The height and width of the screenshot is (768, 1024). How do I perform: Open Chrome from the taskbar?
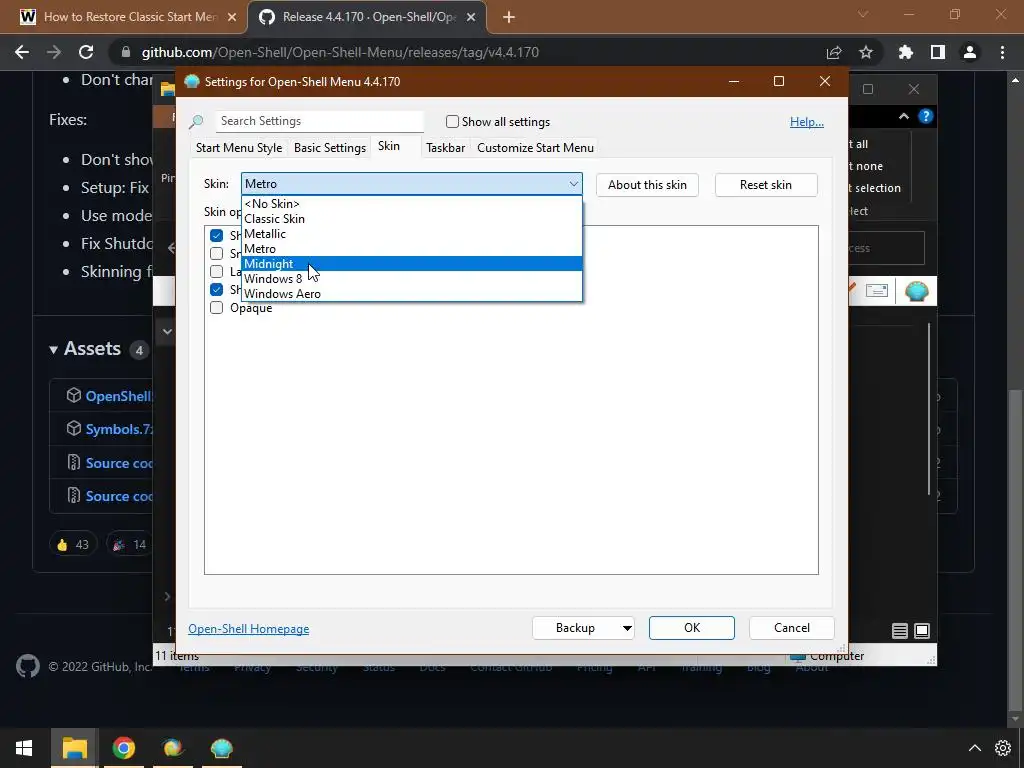123,748
